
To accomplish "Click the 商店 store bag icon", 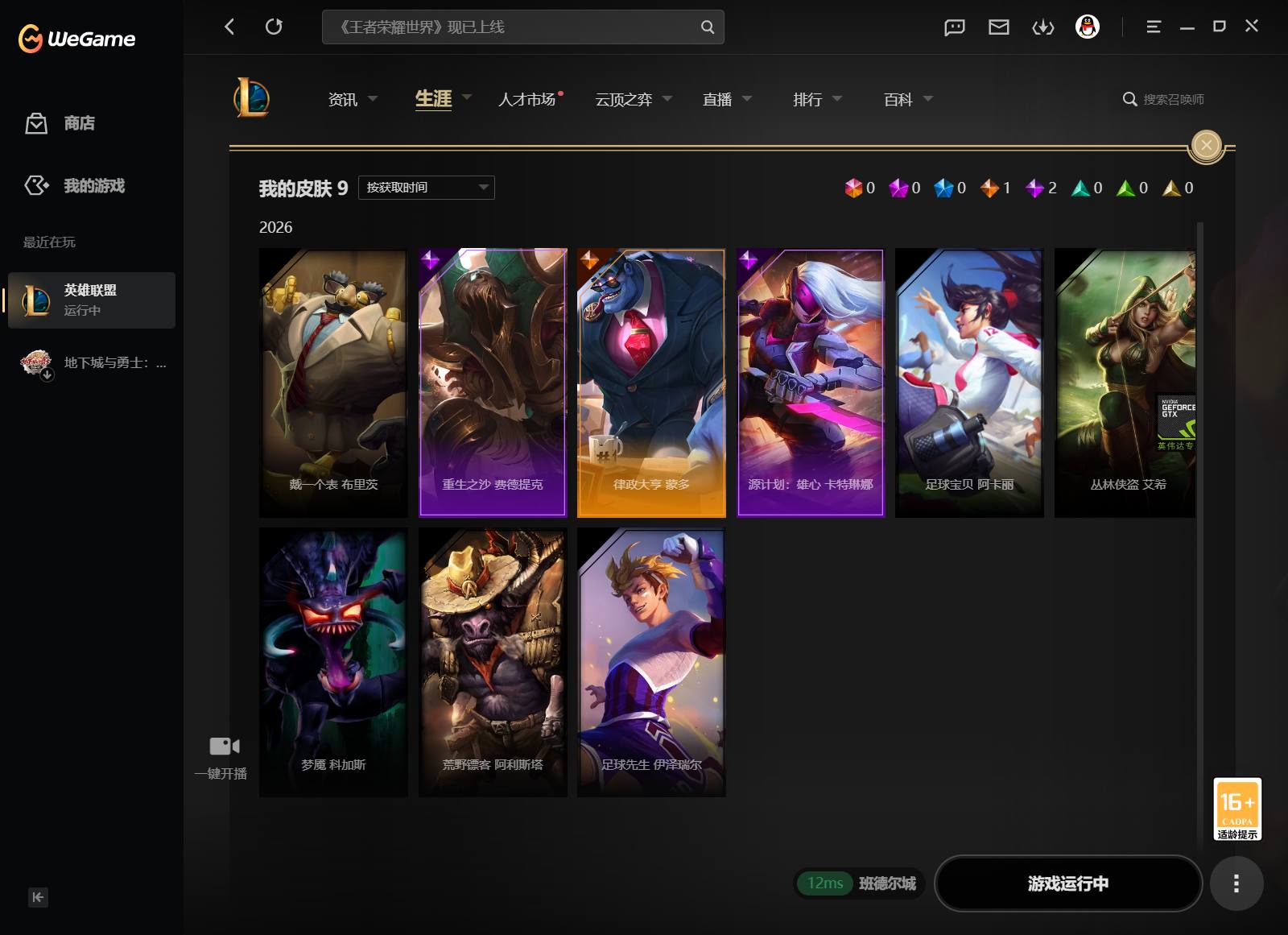I will 36,123.
